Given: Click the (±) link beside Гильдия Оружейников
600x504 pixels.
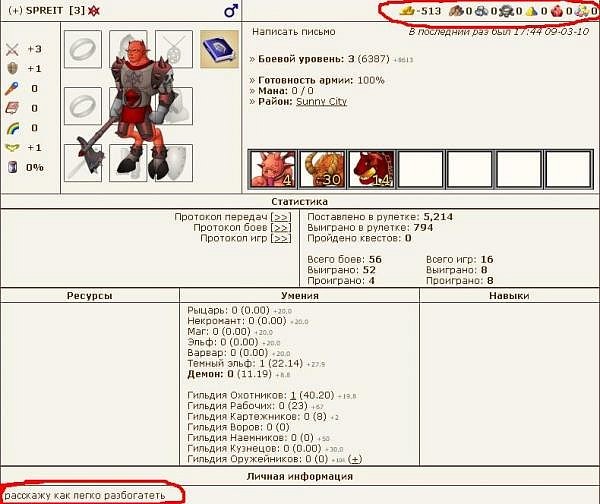Looking at the screenshot, I should (355, 459).
